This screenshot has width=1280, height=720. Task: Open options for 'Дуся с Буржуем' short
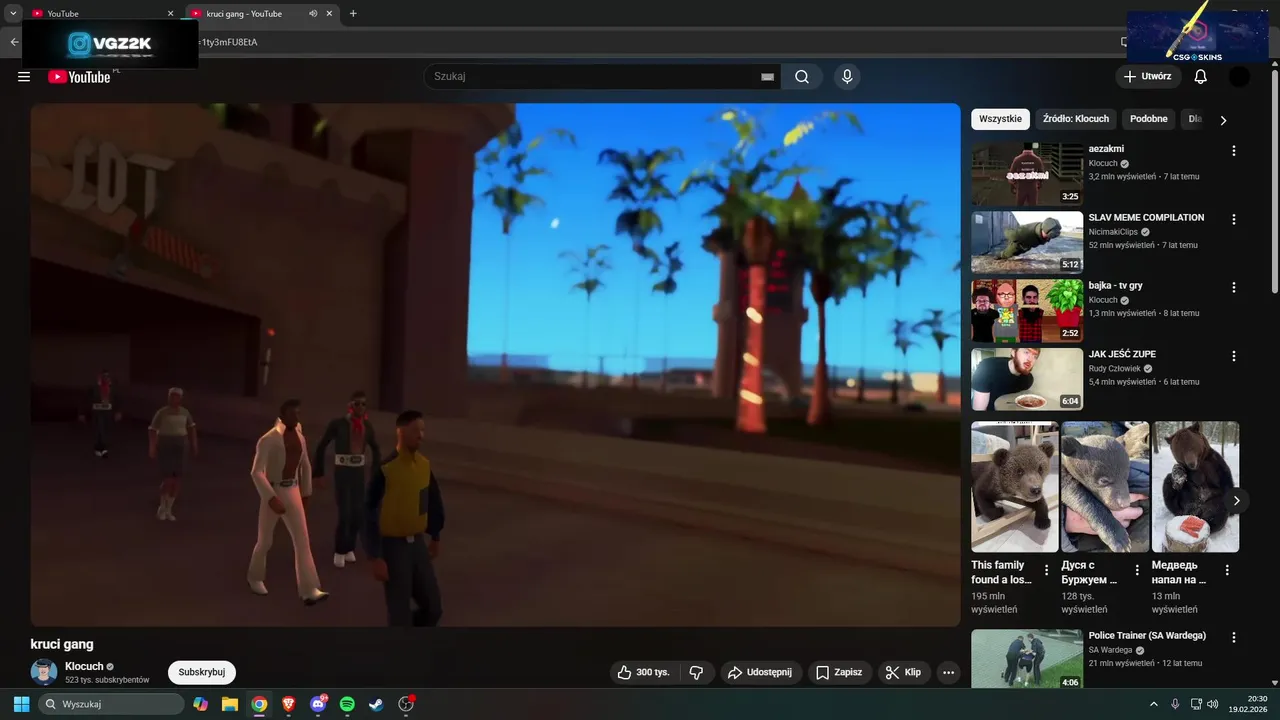coord(1137,570)
